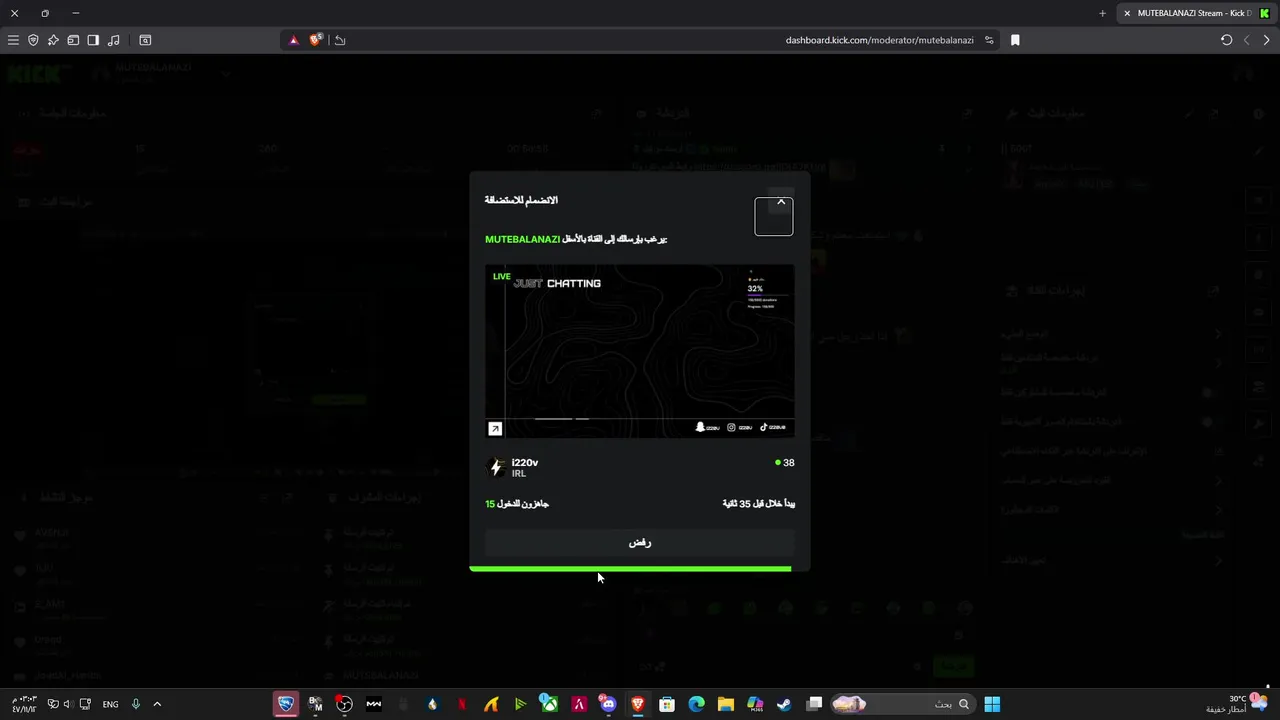This screenshot has width=1280, height=720.
Task: Select the MUTEBALANAZI Stream browser tab
Action: coord(1195,13)
